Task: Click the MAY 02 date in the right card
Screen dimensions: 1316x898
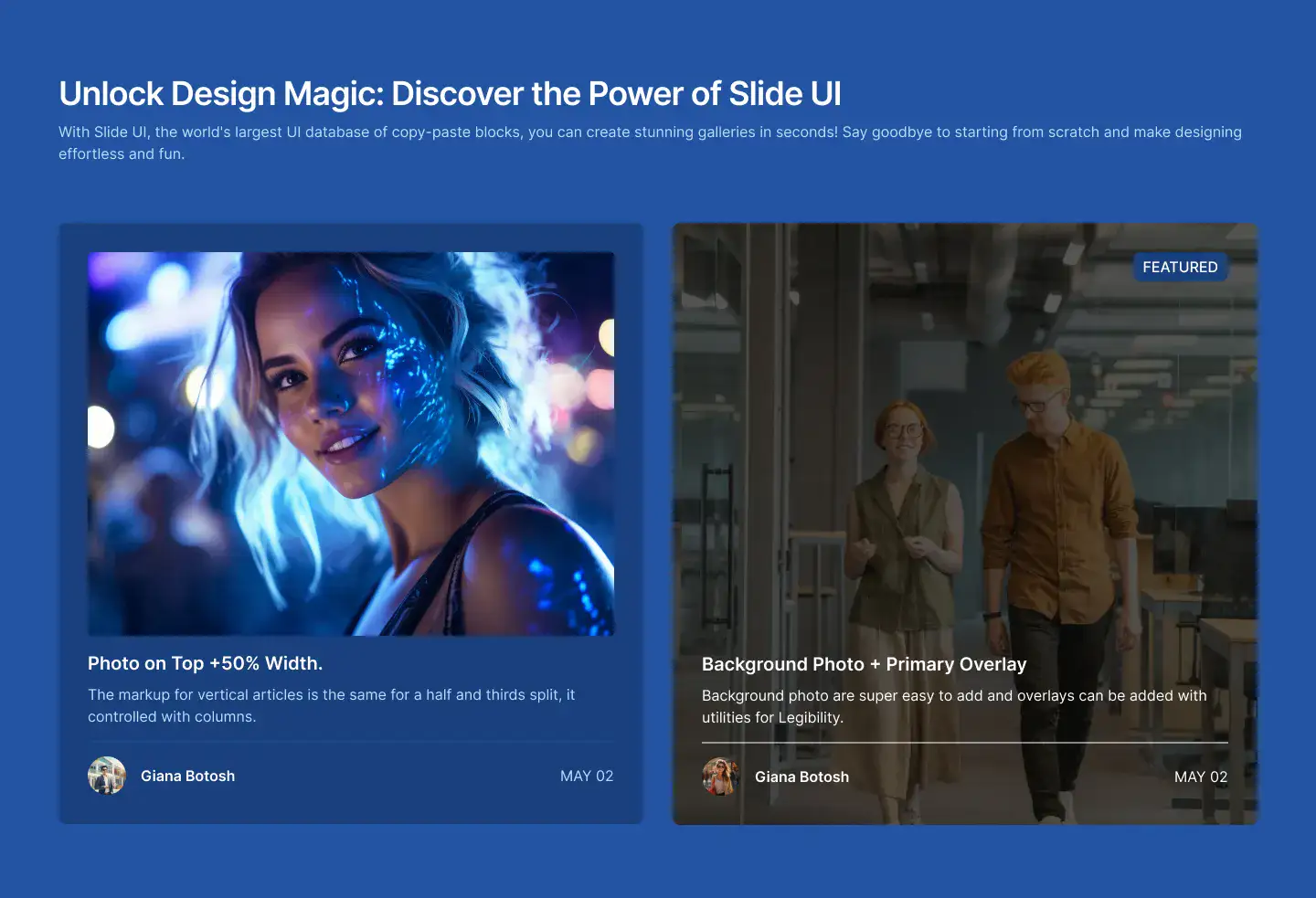Action: pos(1201,777)
